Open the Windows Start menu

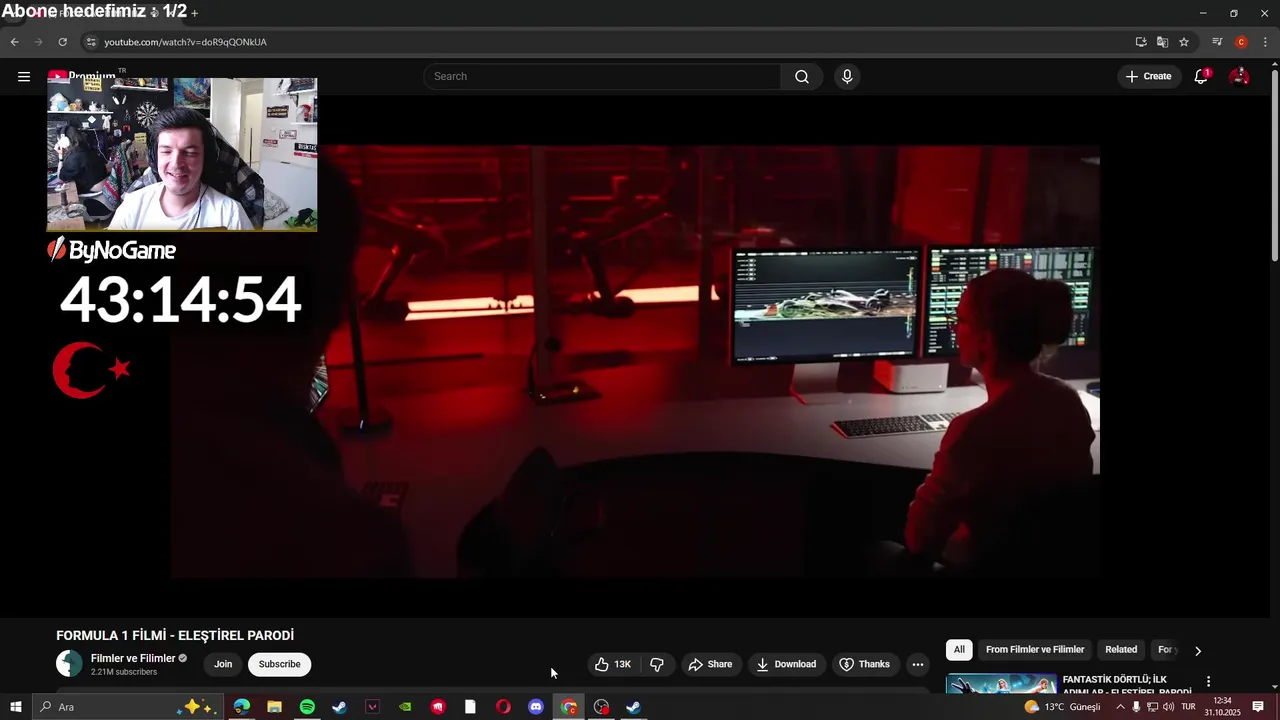pyautogui.click(x=15, y=707)
